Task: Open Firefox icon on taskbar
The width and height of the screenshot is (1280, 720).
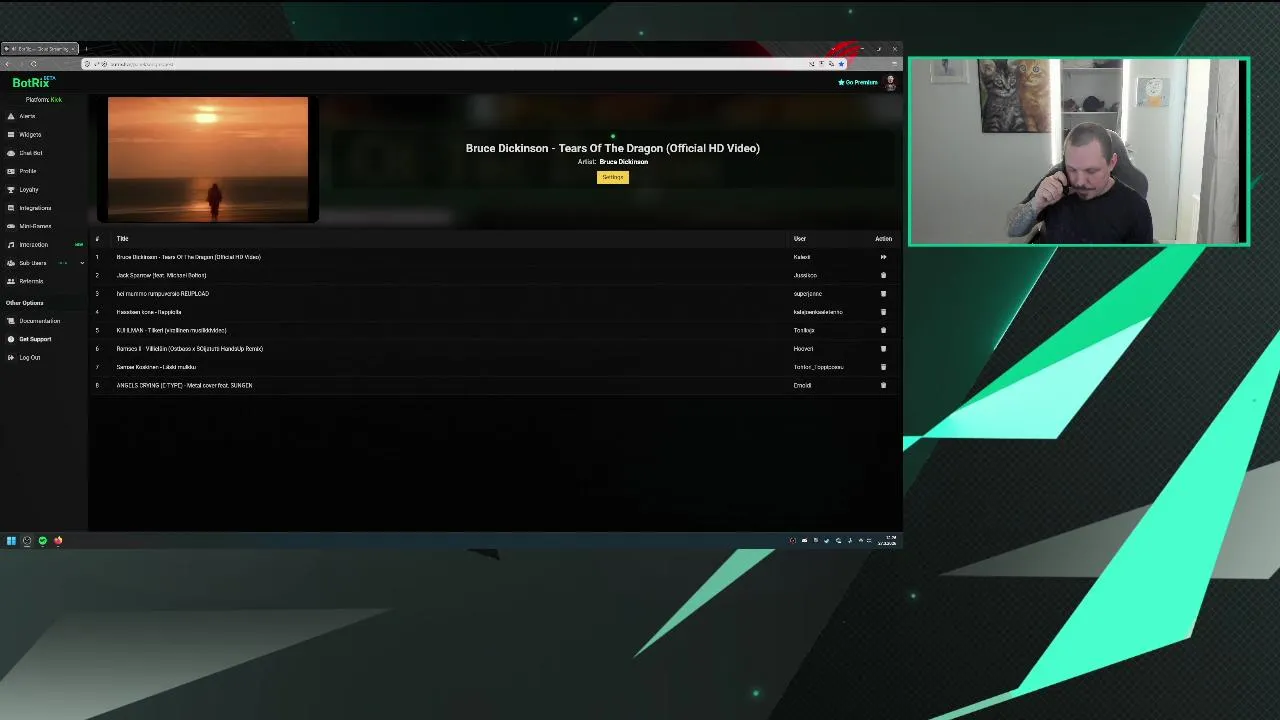Action: [x=58, y=541]
